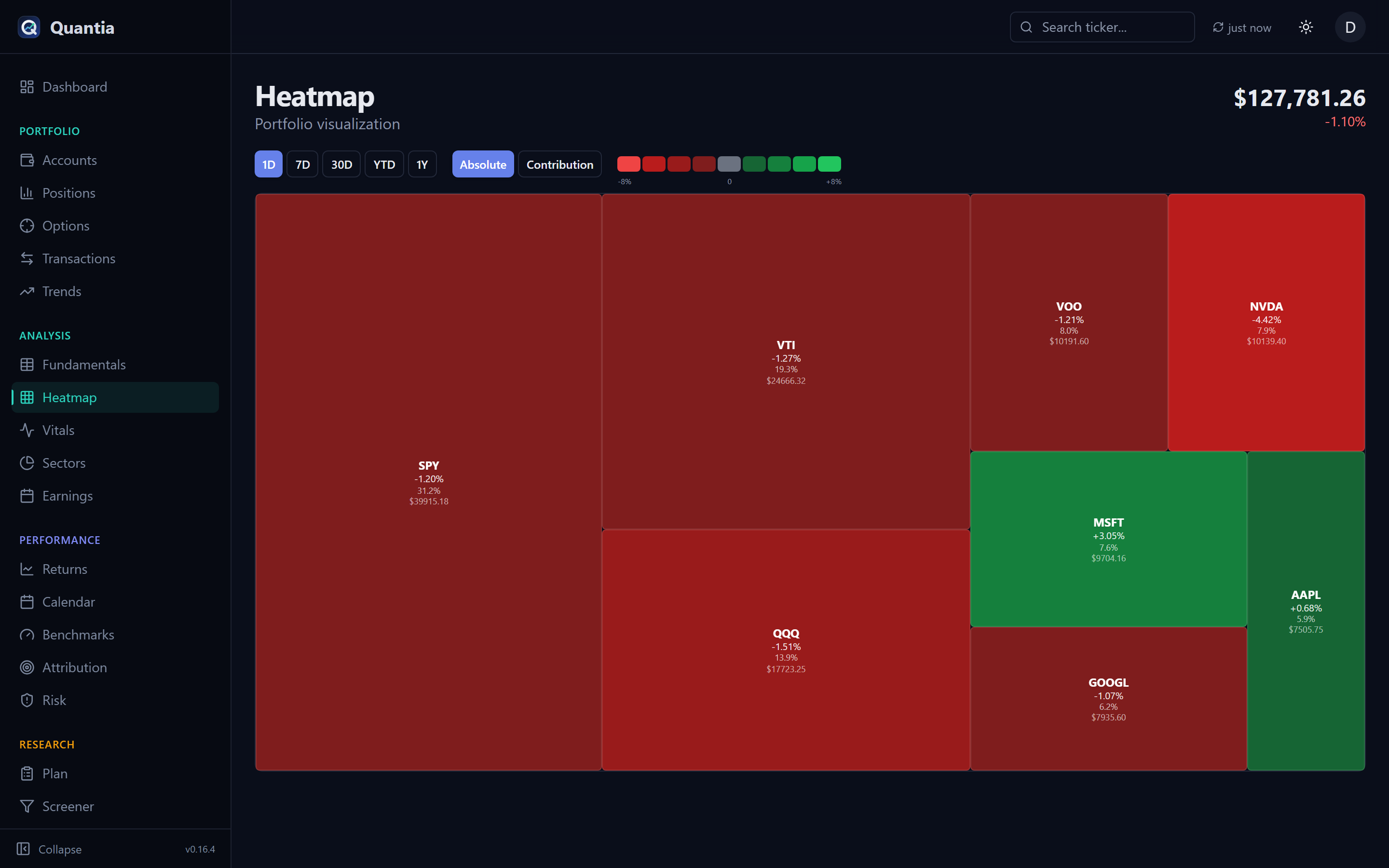1389x868 pixels.
Task: Click the Quantia brand name
Action: click(82, 27)
